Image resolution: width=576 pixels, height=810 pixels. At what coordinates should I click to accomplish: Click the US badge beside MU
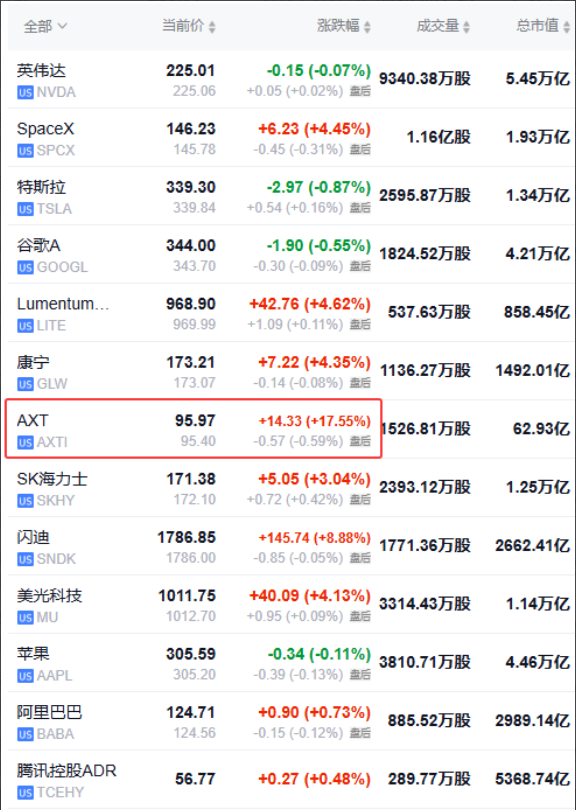(x=25, y=618)
